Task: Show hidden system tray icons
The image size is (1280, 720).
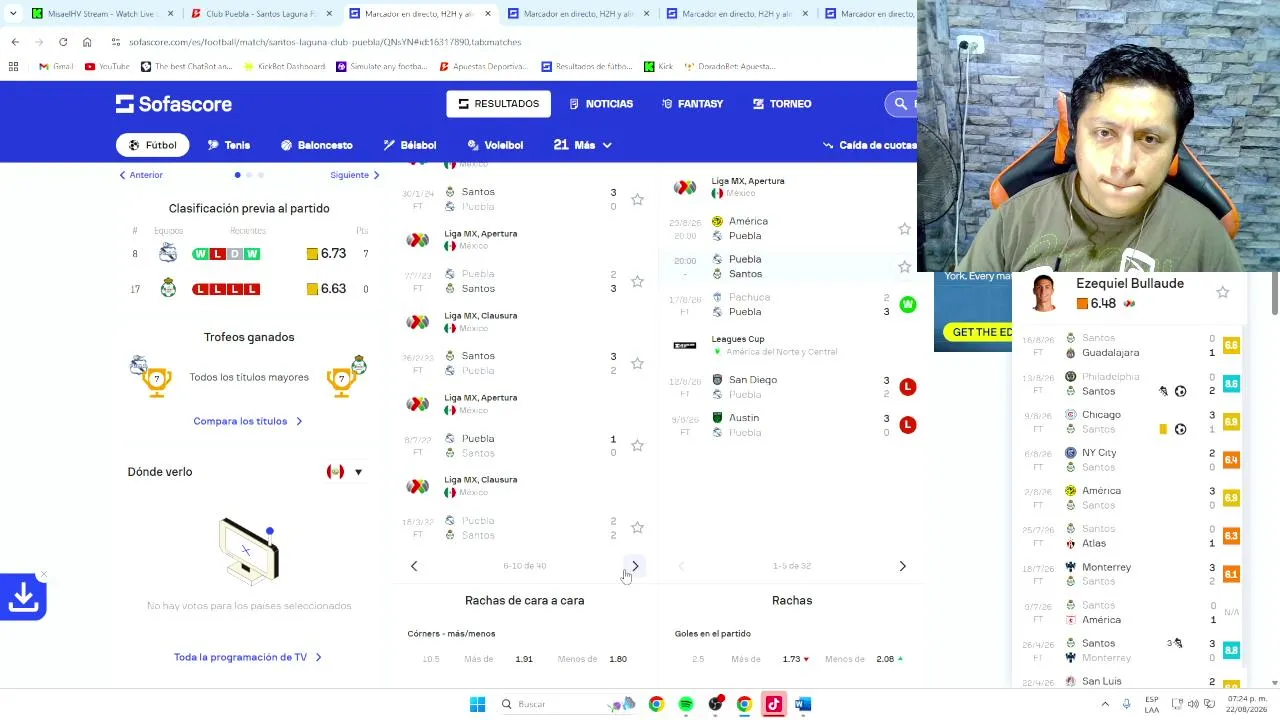Action: 1105,704
